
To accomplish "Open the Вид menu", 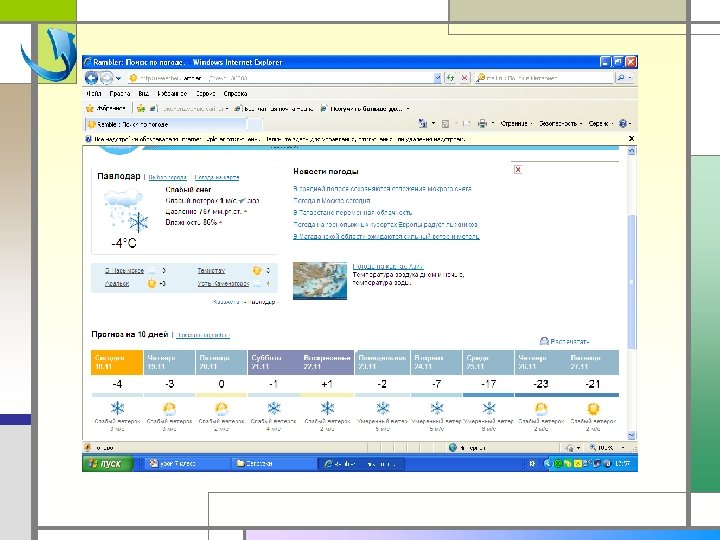I will tap(143, 94).
